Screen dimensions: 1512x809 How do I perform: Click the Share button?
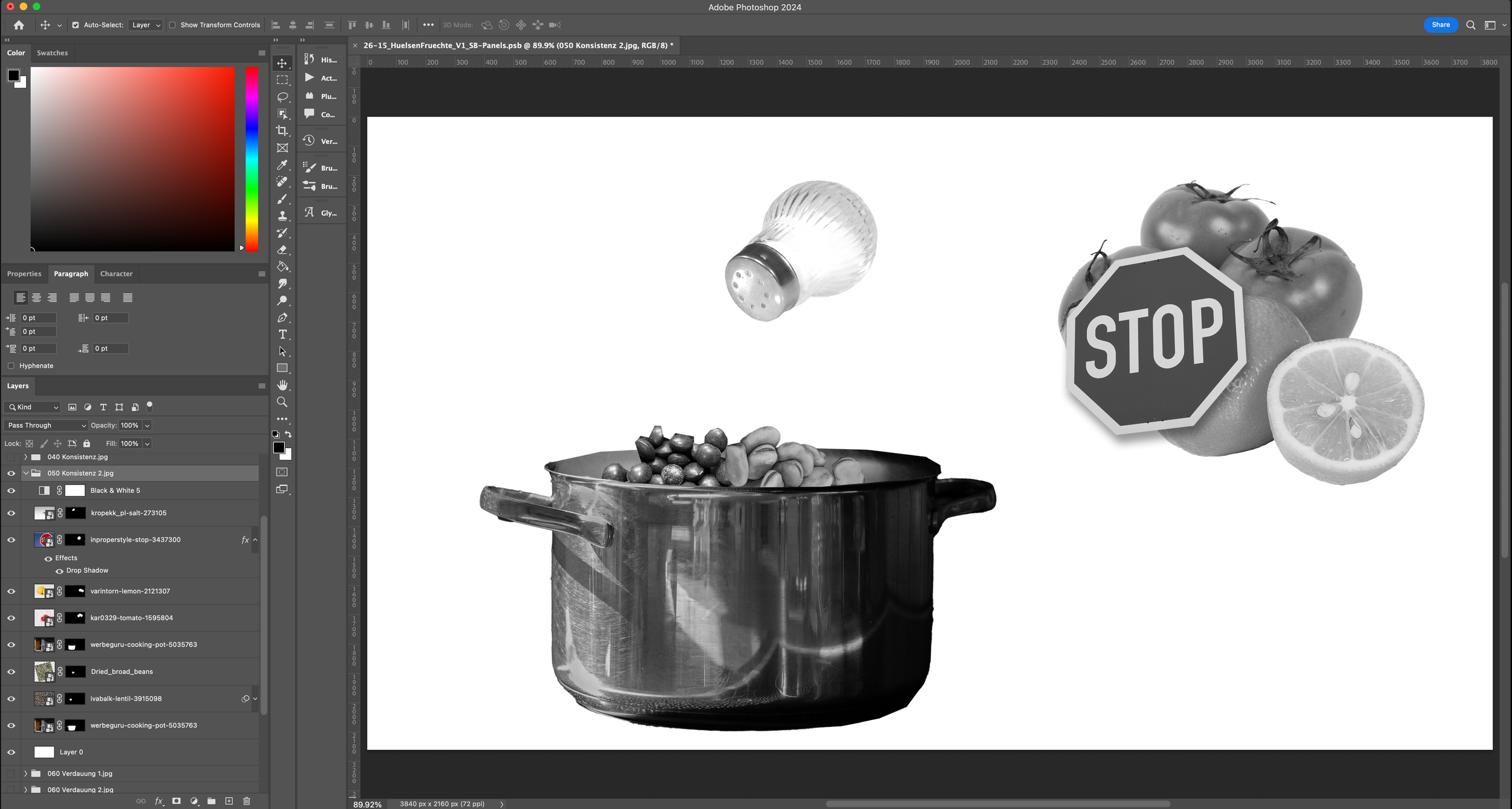[1441, 25]
